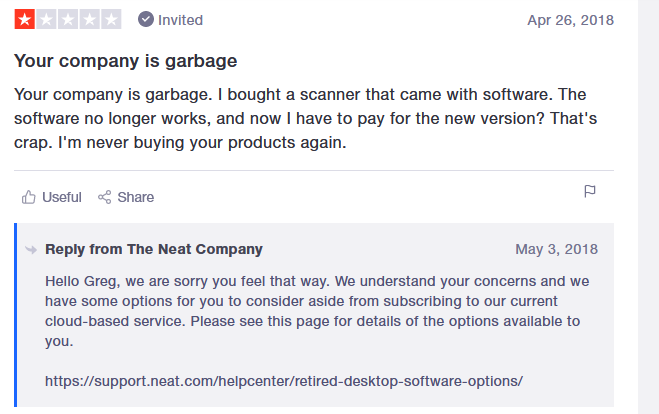Flag this review using the flag icon

590,191
